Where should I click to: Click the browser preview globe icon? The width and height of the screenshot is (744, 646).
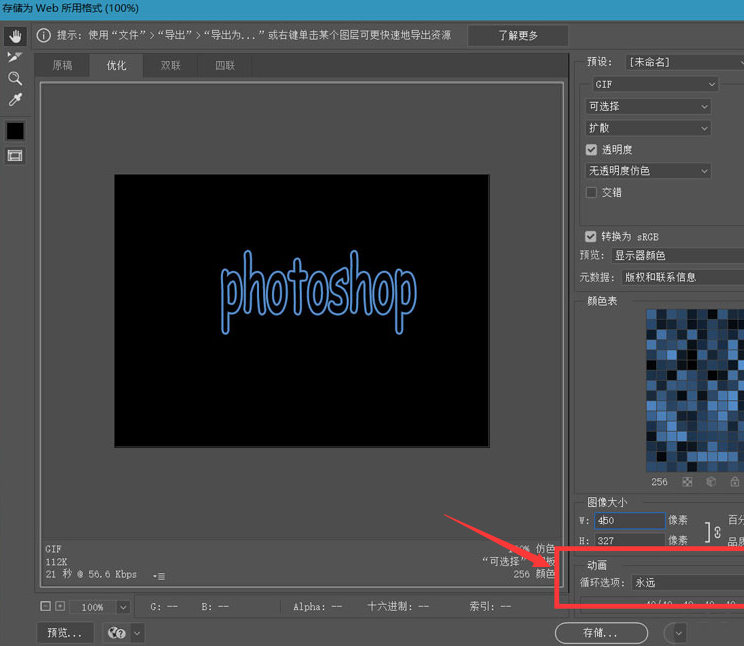tap(117, 633)
